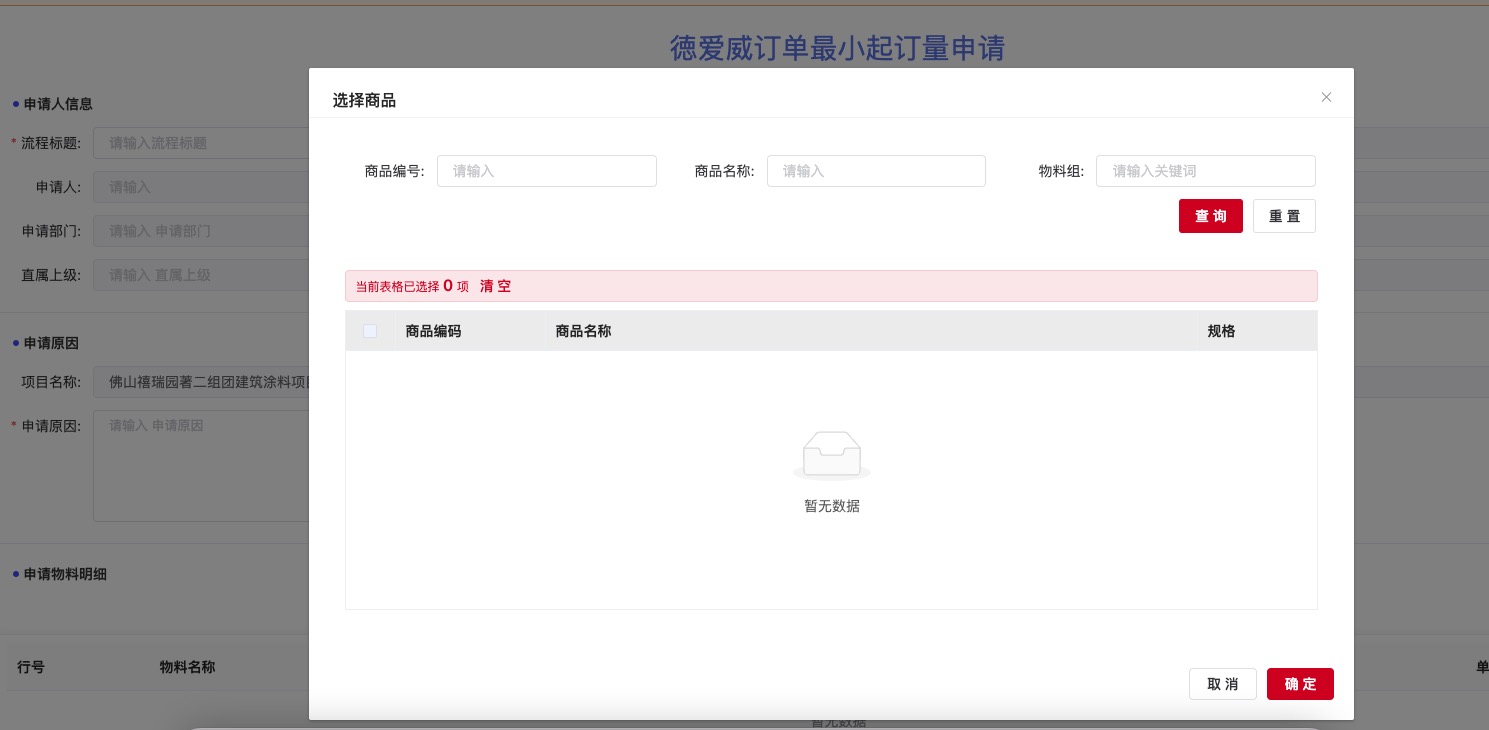The width and height of the screenshot is (1489, 730).
Task: Click the 流程标题 field in background form
Action: [x=201, y=143]
